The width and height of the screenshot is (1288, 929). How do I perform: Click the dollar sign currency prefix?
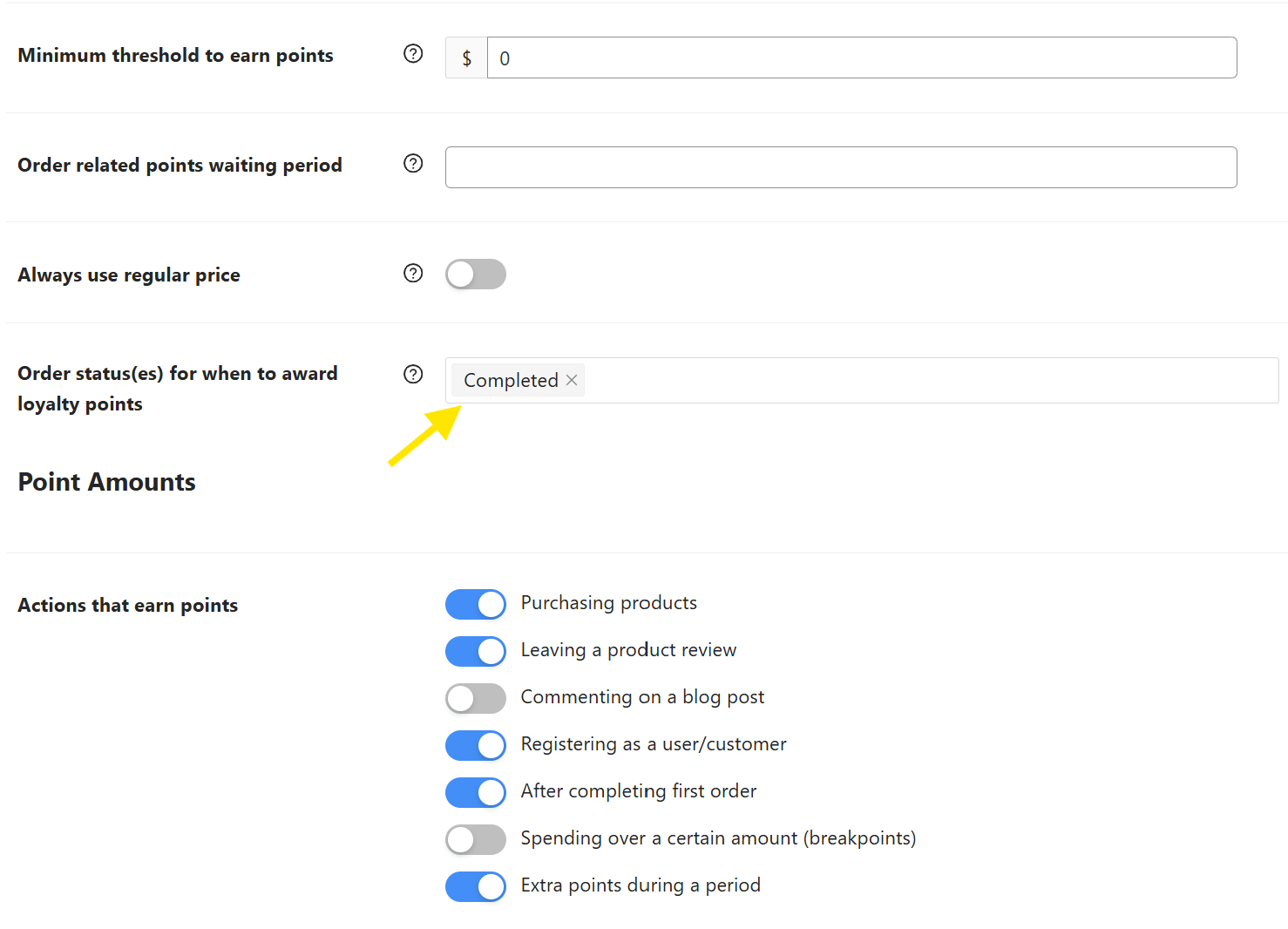click(x=466, y=58)
